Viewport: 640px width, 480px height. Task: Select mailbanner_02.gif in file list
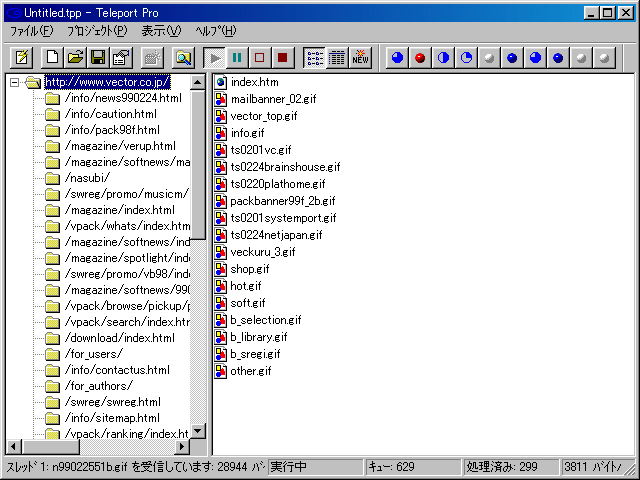pyautogui.click(x=273, y=99)
